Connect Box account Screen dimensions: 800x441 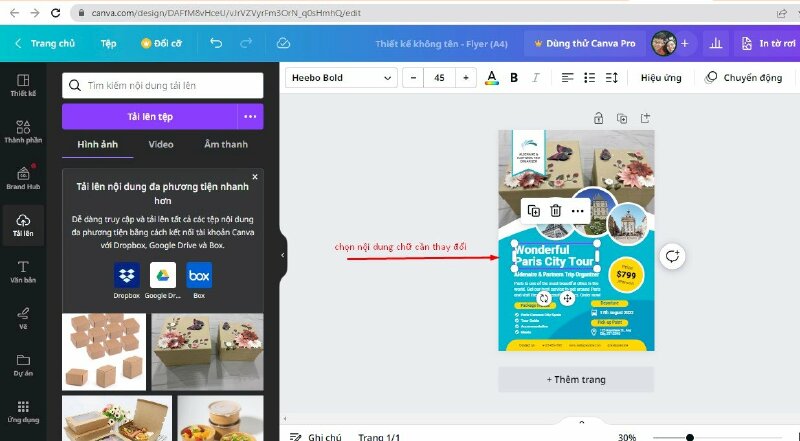199,280
